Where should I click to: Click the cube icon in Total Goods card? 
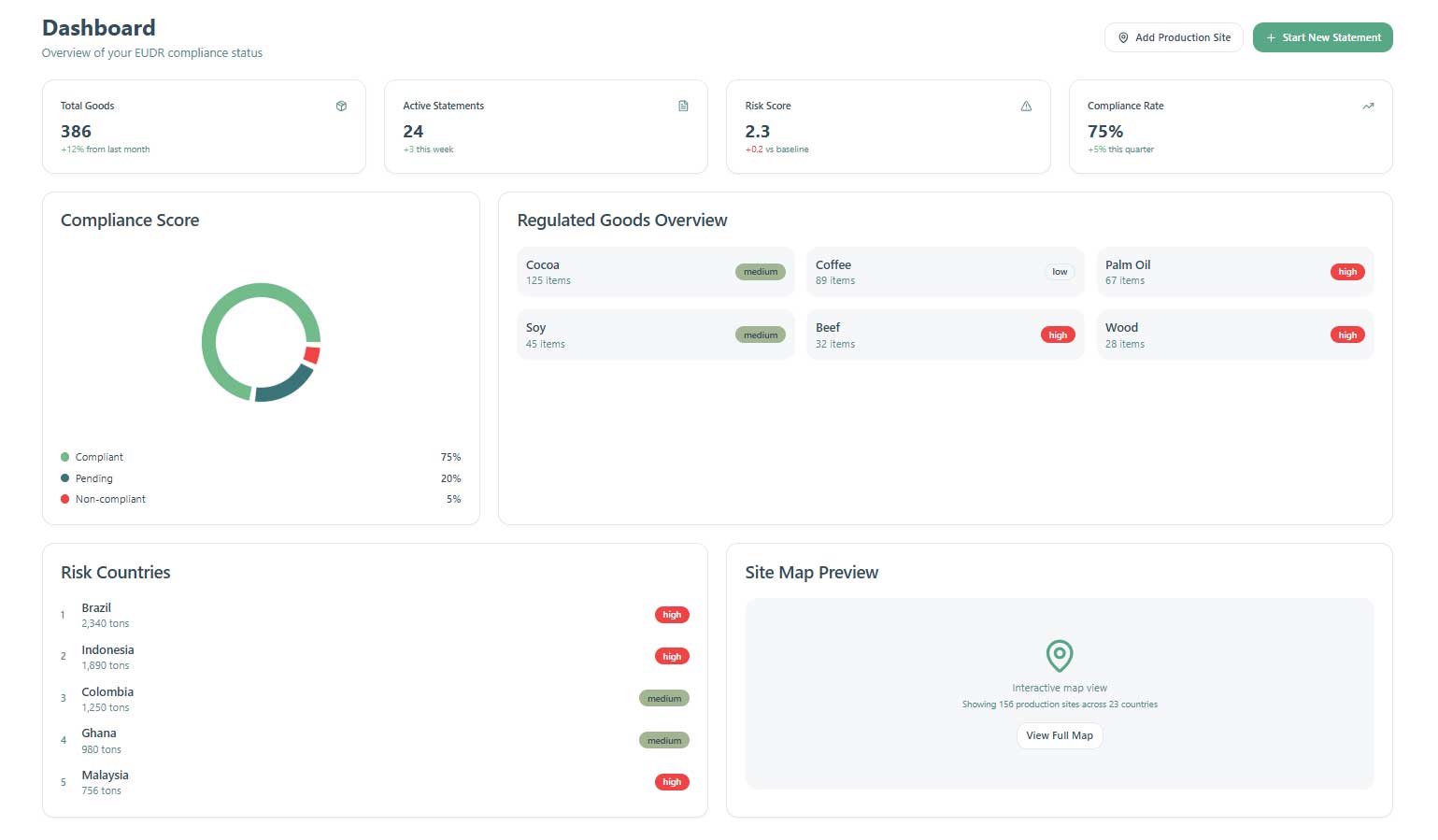pos(341,107)
